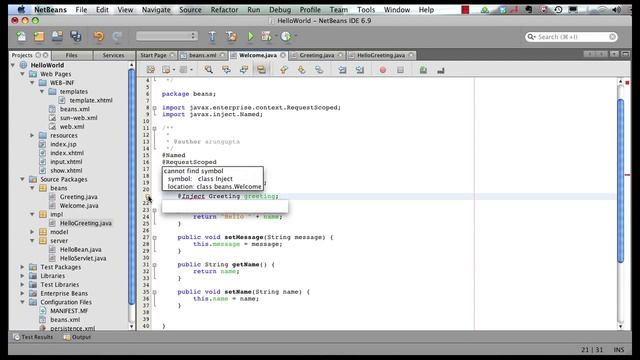Screen dimensions: 640x360
Task: Collapse the setName method fold
Action: click(x=155, y=292)
